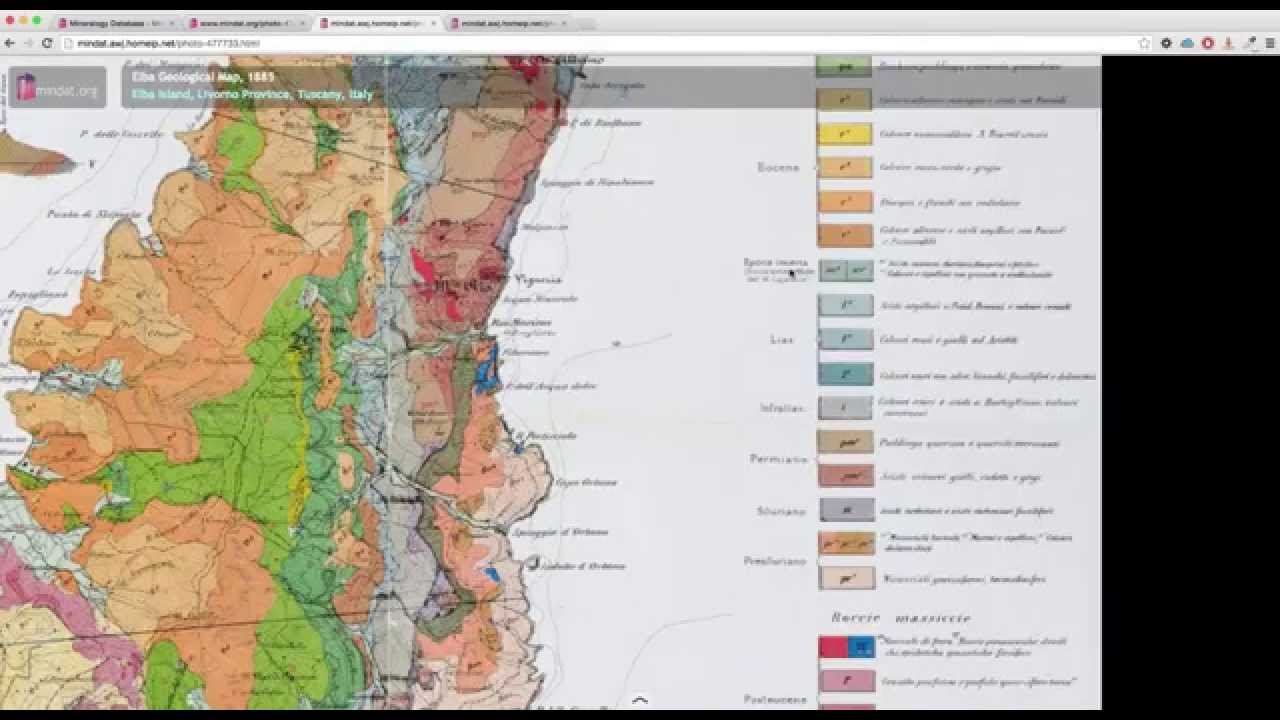Open the Chrome hamburger menu
This screenshot has width=1280, height=720.
pyautogui.click(x=1271, y=43)
